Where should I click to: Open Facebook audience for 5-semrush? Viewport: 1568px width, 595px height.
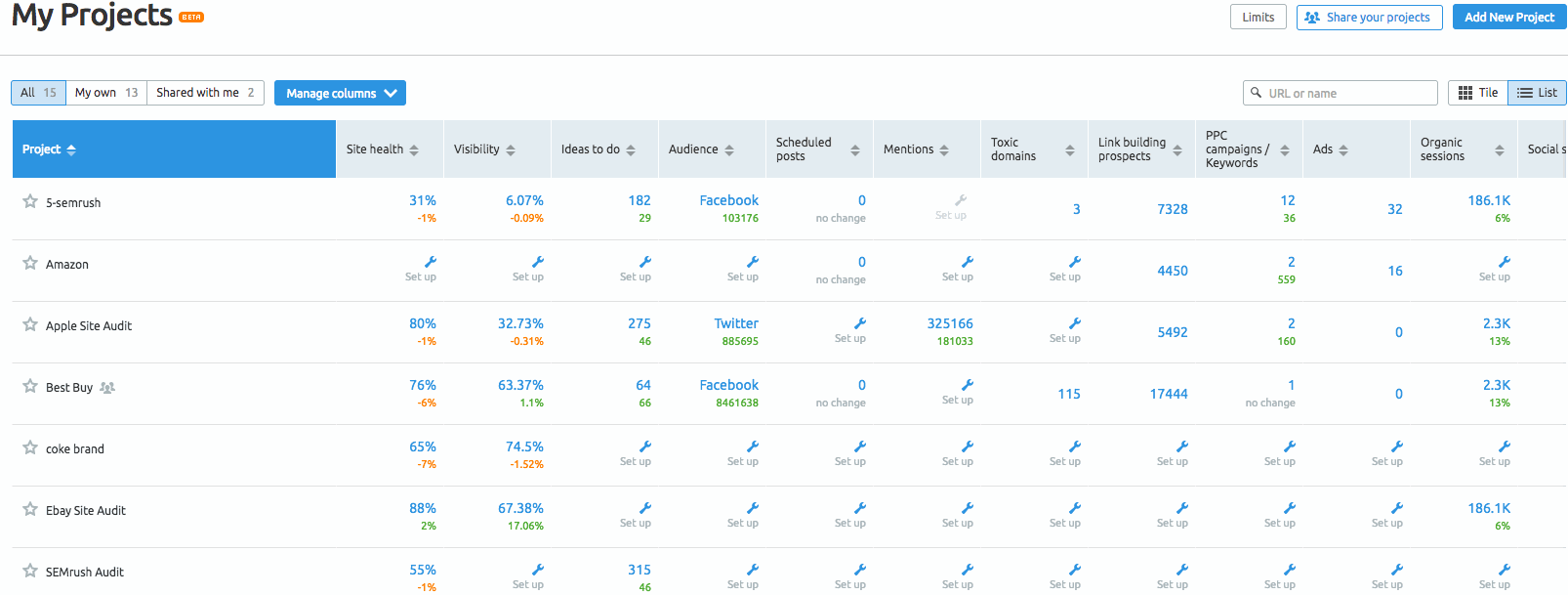[729, 200]
